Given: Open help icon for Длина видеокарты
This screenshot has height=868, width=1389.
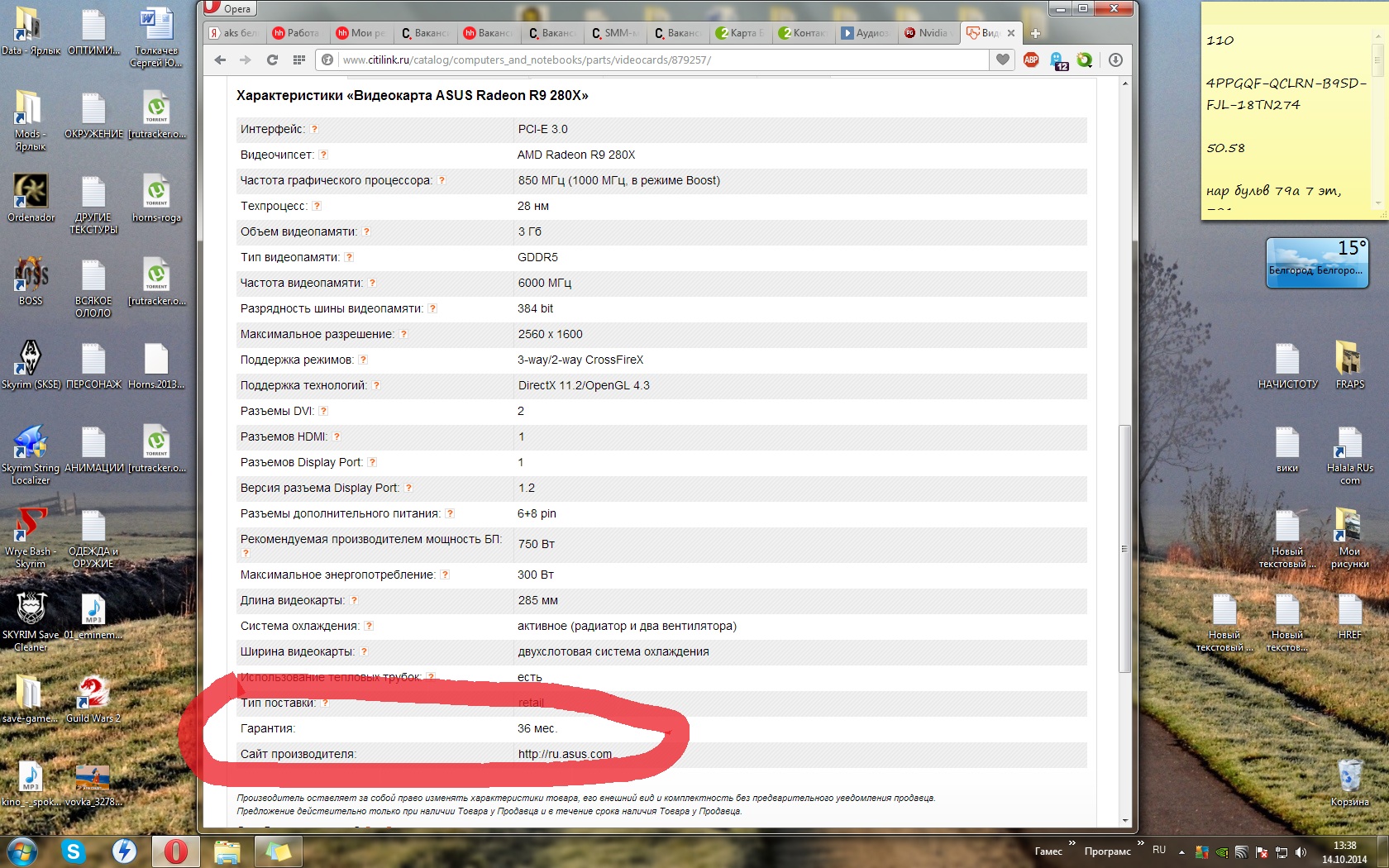Looking at the screenshot, I should point(354,600).
